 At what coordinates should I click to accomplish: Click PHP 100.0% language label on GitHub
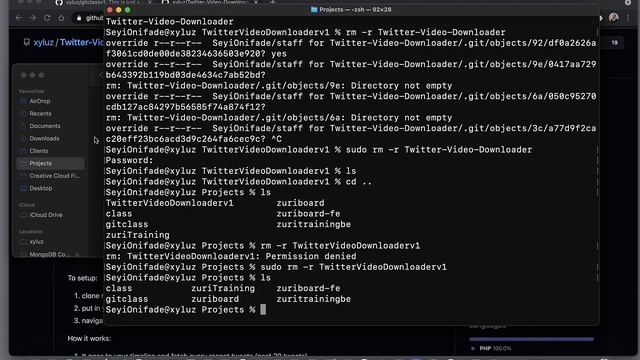pos(495,348)
